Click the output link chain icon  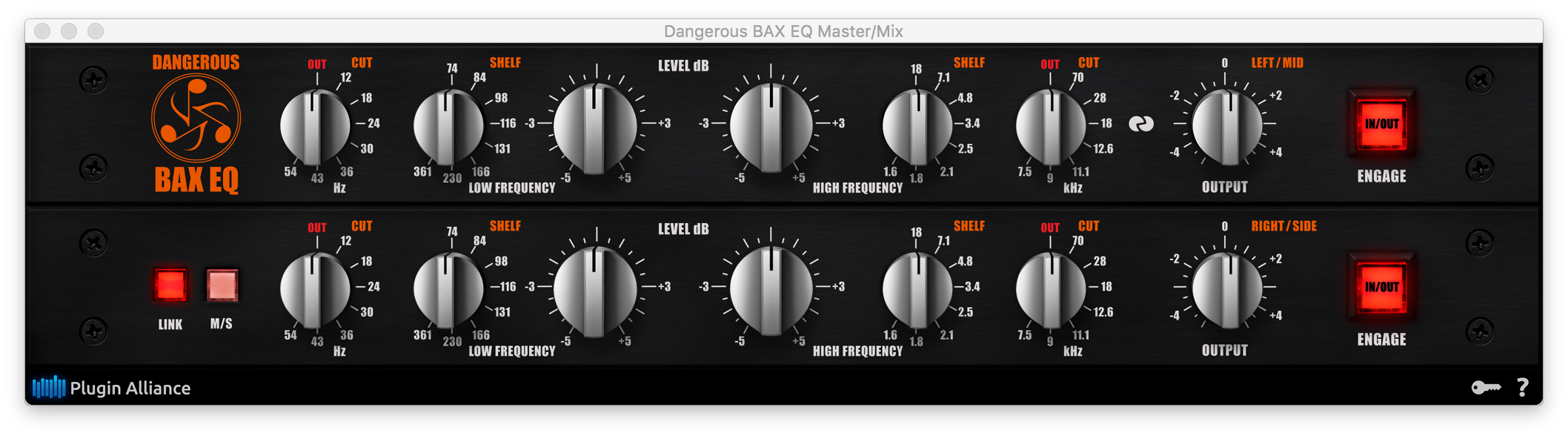coord(1141,124)
